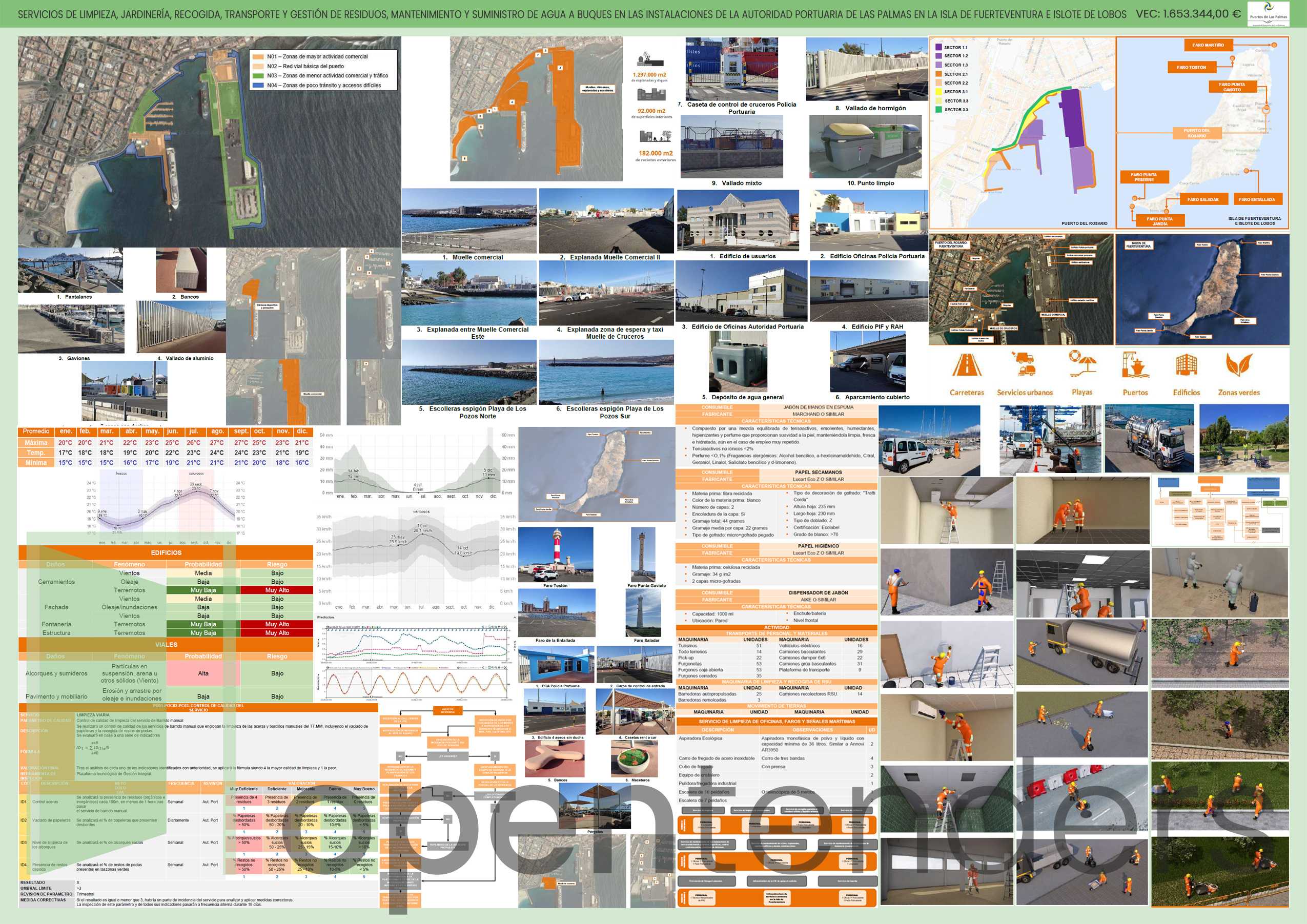The height and width of the screenshot is (924, 1307).
Task: Open the Pantalanes marina photo
Action: pyautogui.click(x=70, y=270)
